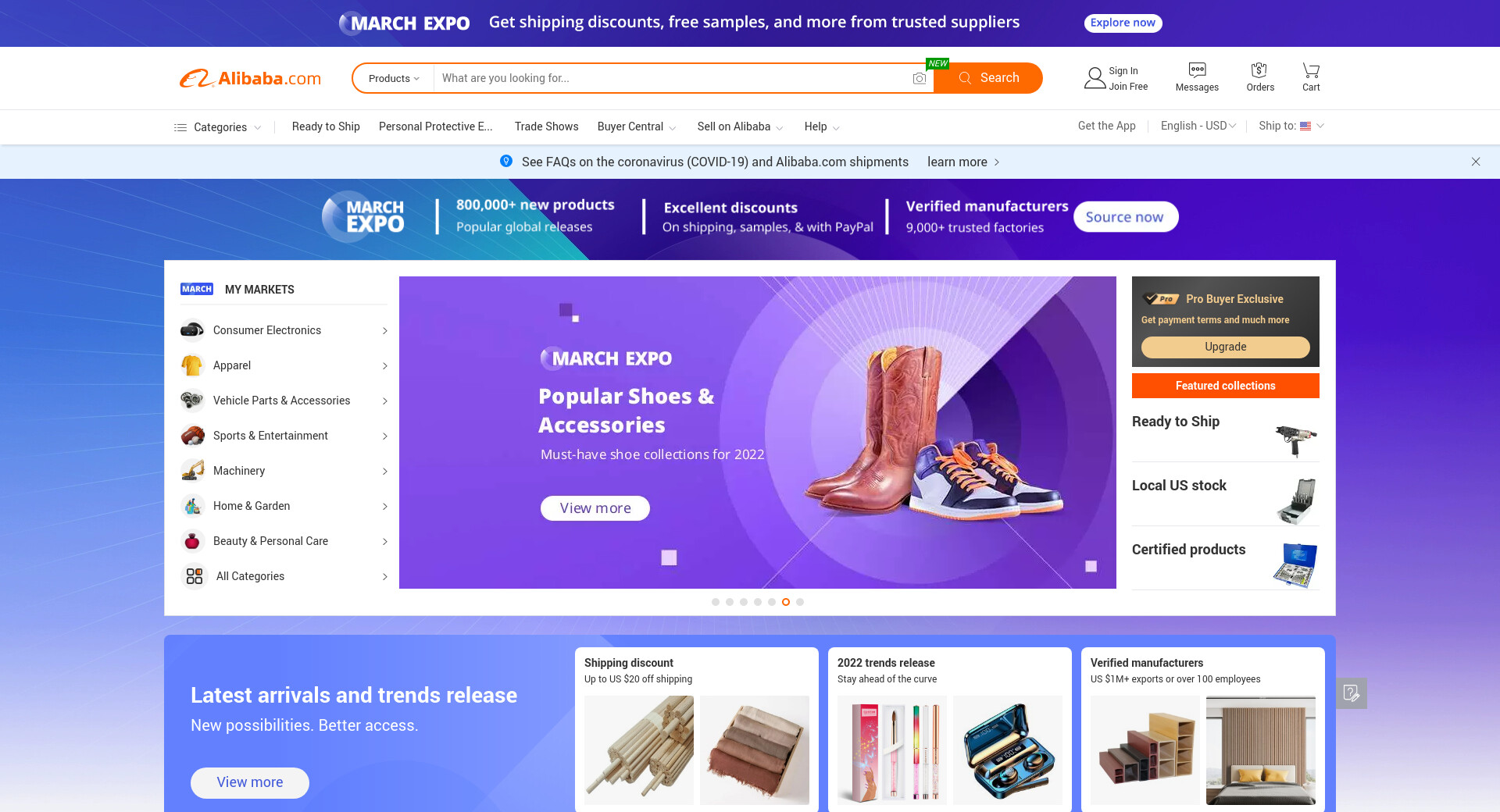Click the Upgrade button for Pro Buyer
This screenshot has width=1500, height=812.
tap(1225, 347)
